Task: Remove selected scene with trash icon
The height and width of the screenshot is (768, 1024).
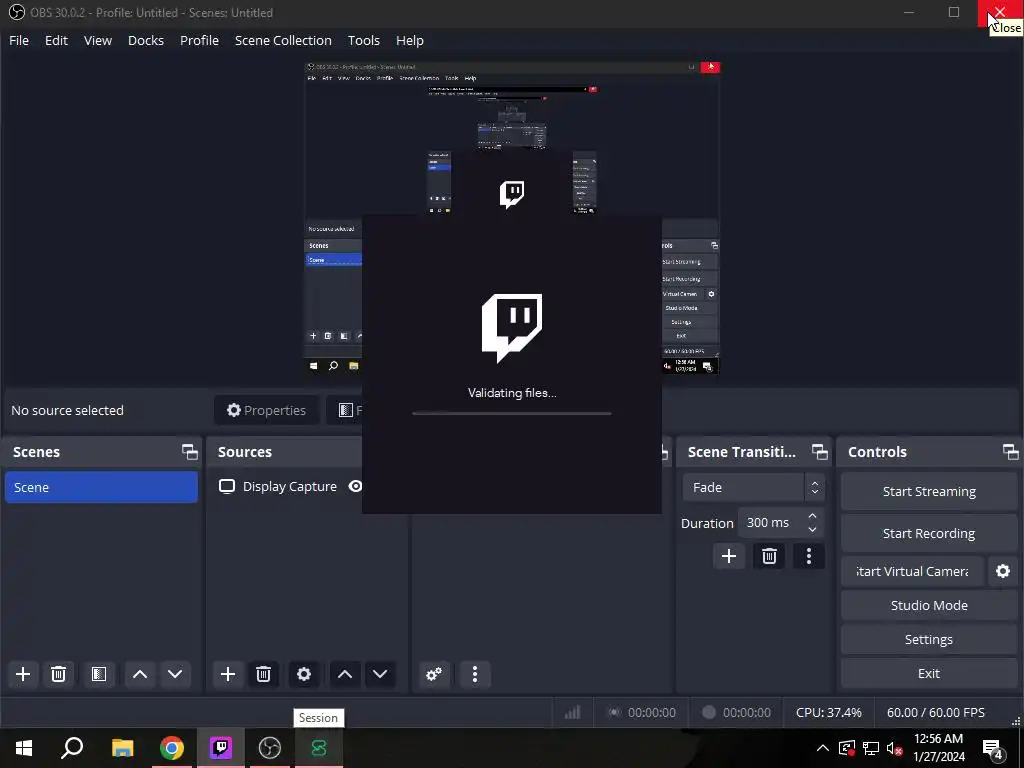Action: [58, 674]
